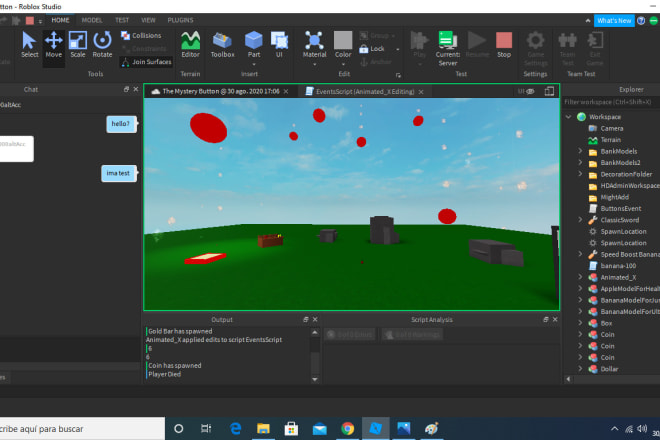Close the Chat panel
The width and height of the screenshot is (660, 440).
click(x=136, y=89)
